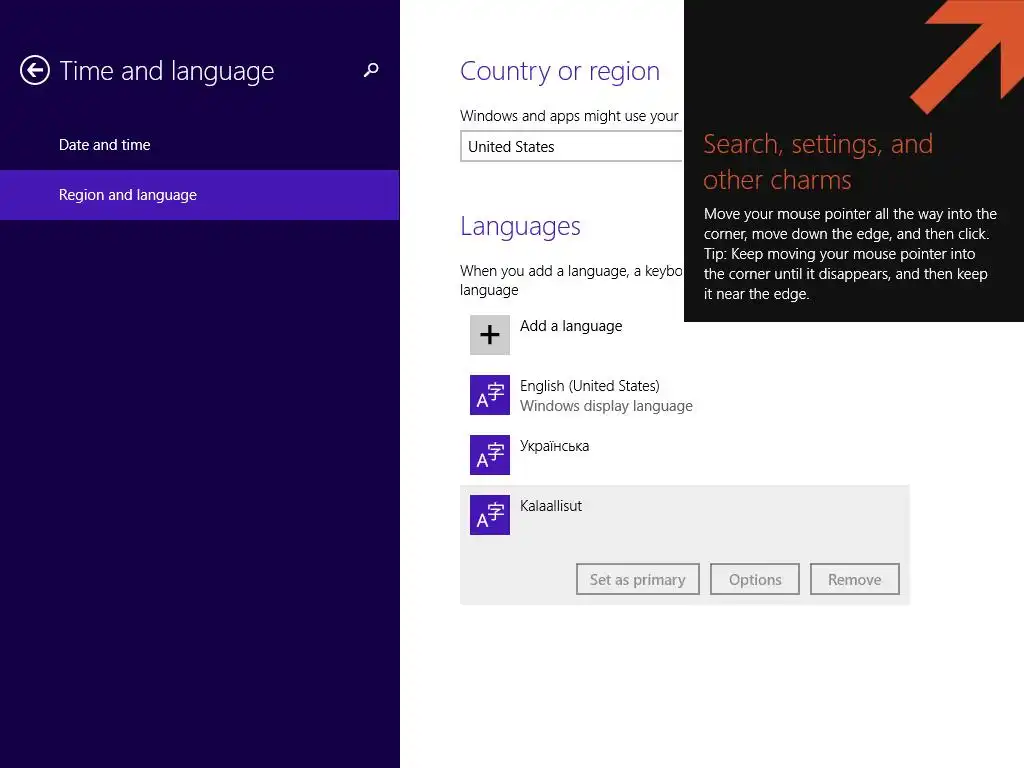Screen dimensions: 1024x768
Task: Click the Time and language heading
Action: click(x=167, y=71)
